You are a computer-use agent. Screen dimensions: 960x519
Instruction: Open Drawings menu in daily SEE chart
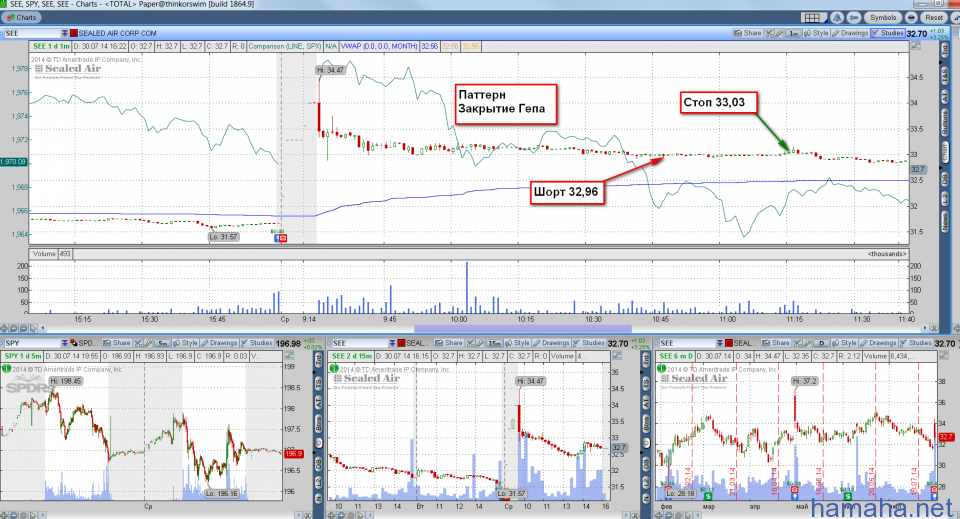click(878, 343)
